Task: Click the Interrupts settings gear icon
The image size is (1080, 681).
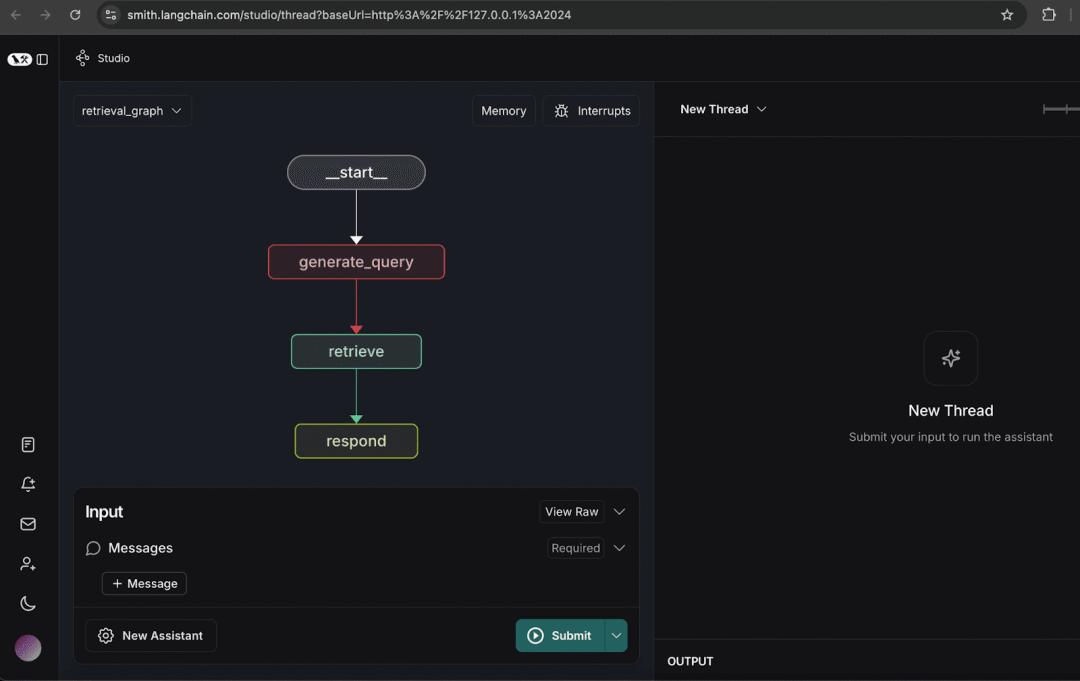Action: tap(561, 110)
